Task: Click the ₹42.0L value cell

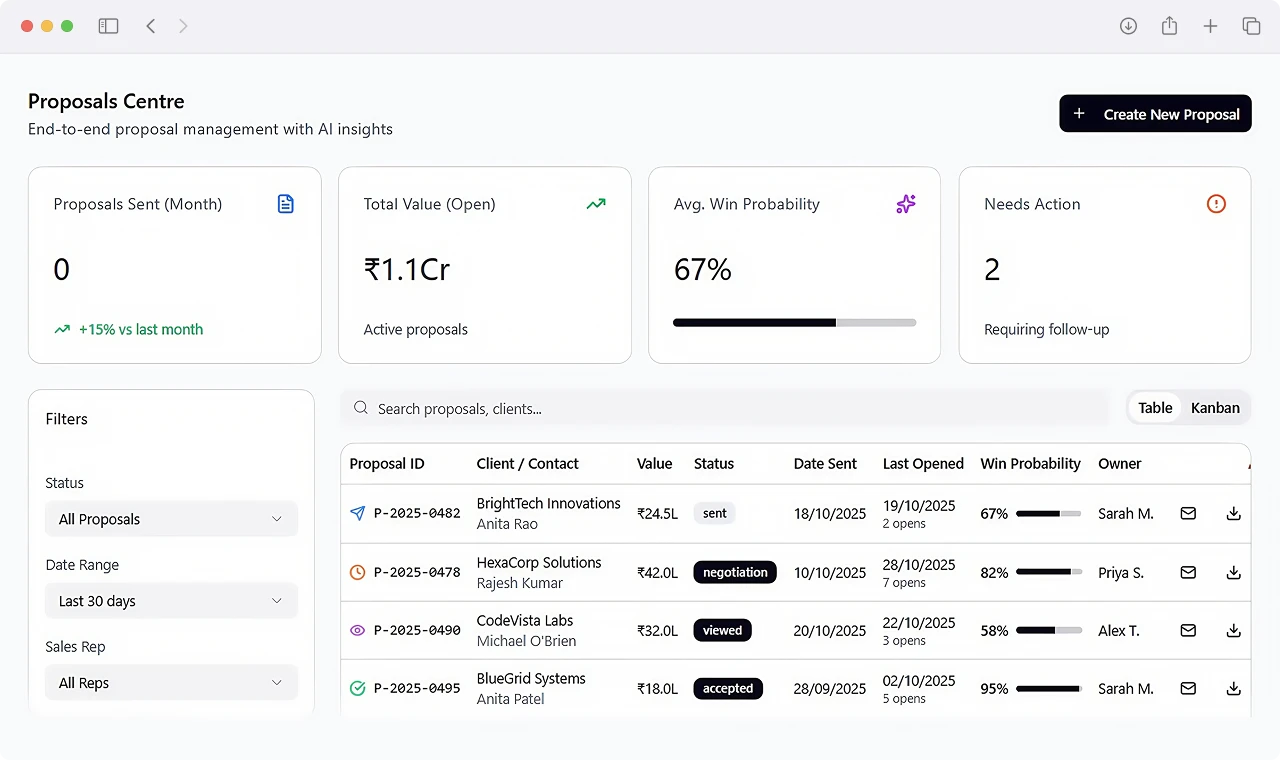Action: click(x=657, y=572)
